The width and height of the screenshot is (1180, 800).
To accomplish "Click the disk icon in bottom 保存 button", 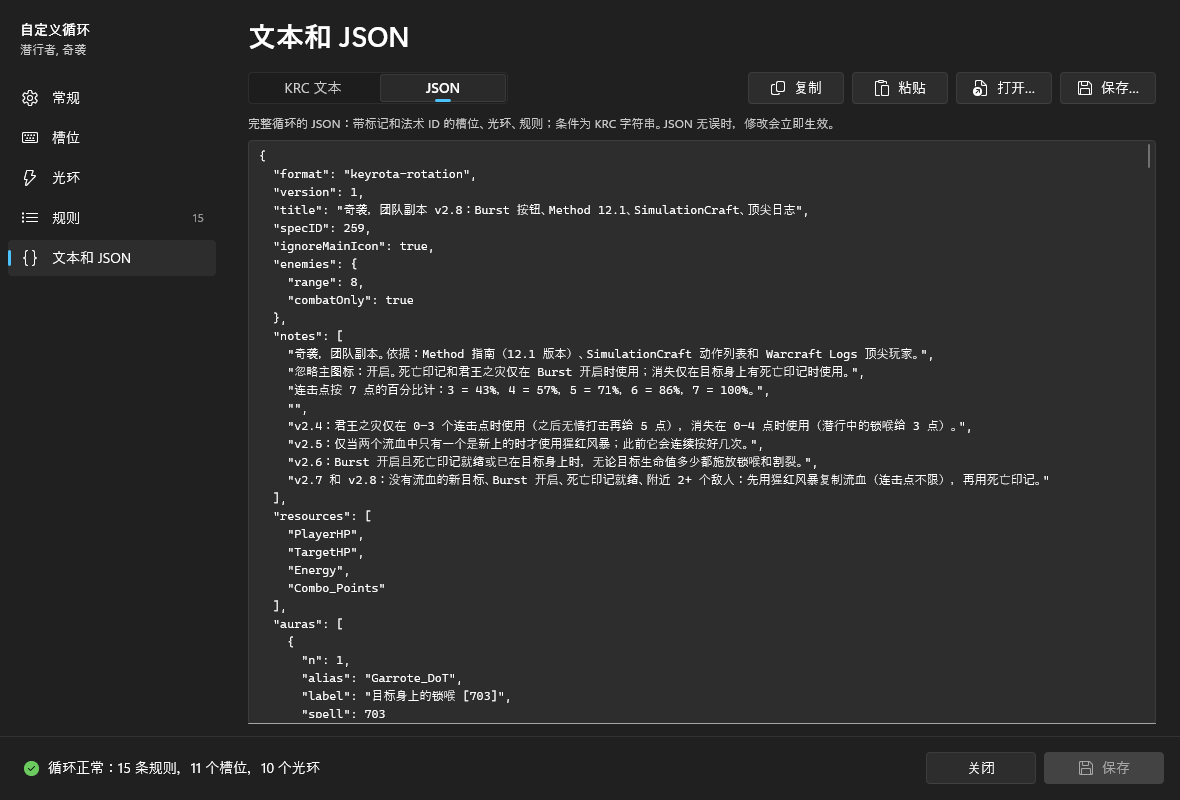I will click(1086, 768).
